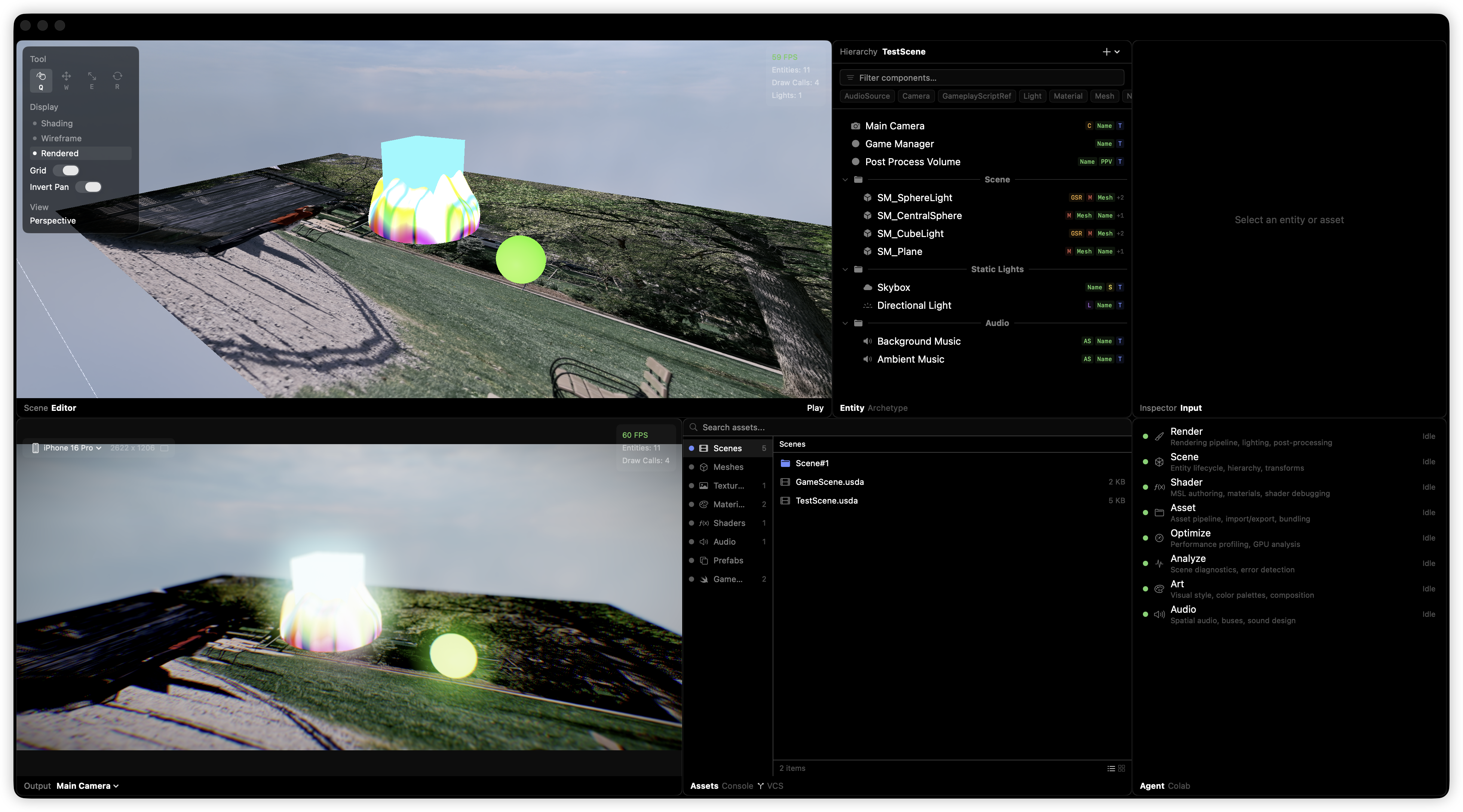Image resolution: width=1463 pixels, height=812 pixels.
Task: Click the plus icon in Hierarchy header
Action: [1106, 52]
